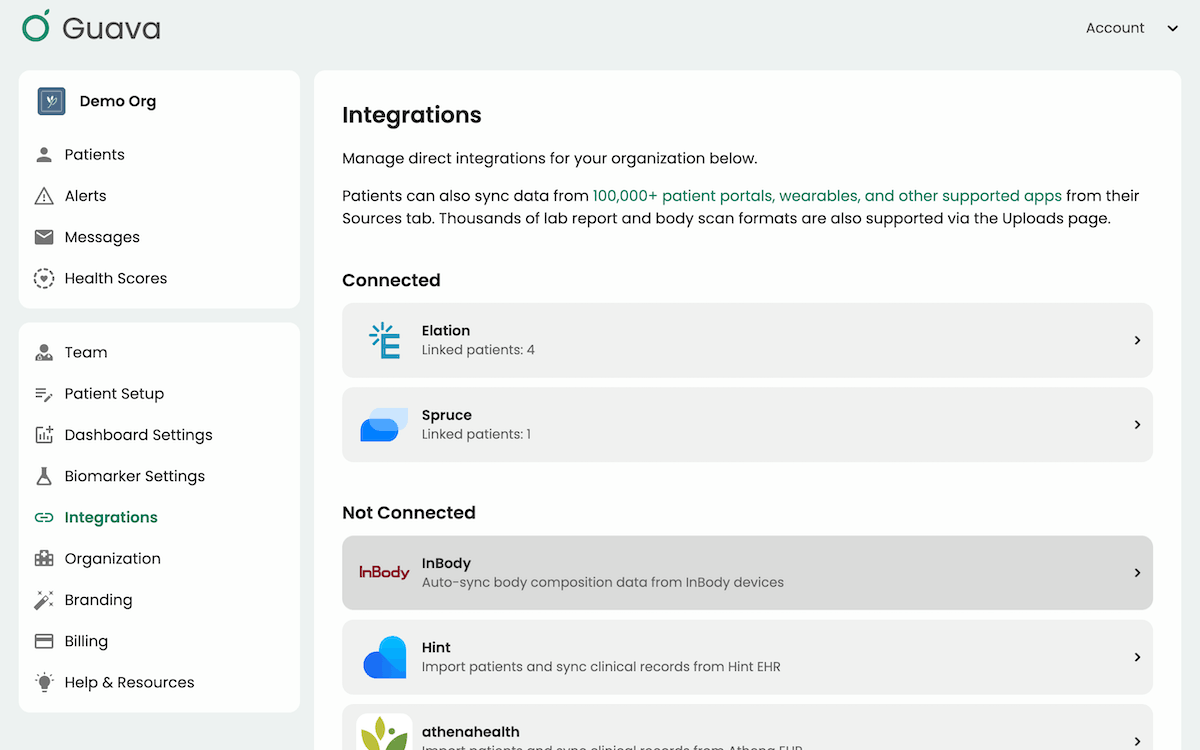Click the athenahealth leaf logo
1200x750 pixels.
(x=384, y=731)
